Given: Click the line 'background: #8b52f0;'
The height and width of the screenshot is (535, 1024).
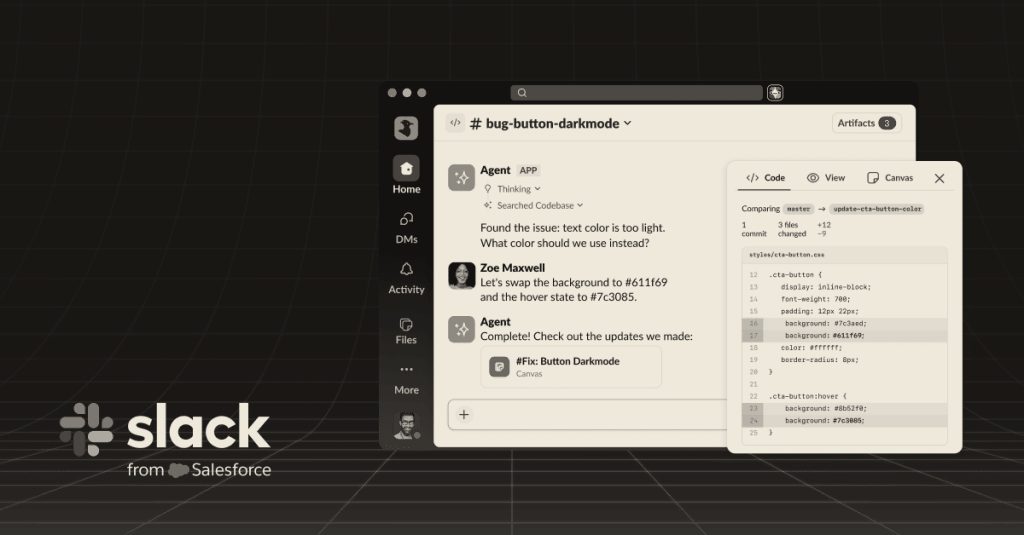Looking at the screenshot, I should 844,408.
